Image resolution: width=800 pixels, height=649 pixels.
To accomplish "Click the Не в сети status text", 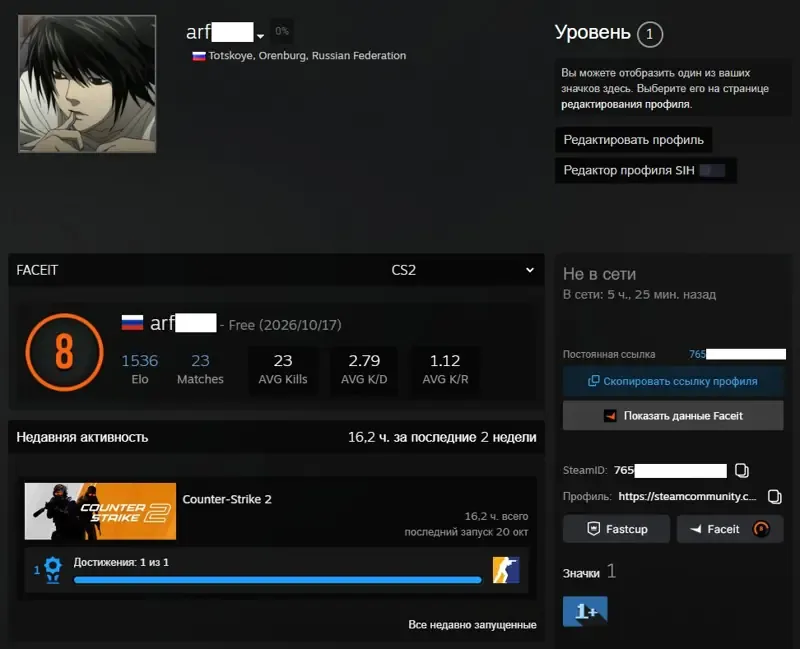I will point(599,274).
